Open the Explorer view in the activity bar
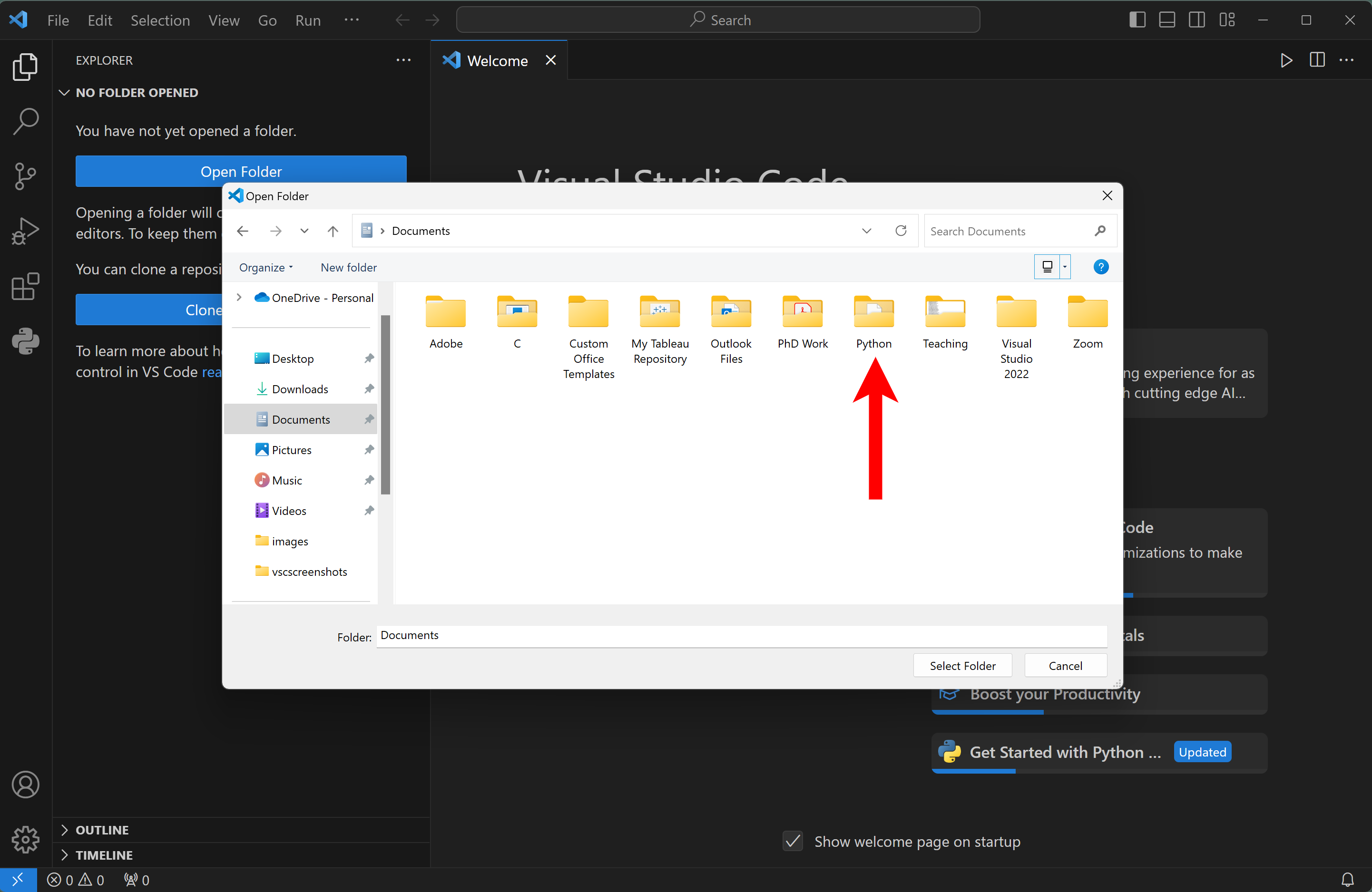Viewport: 1372px width, 892px height. point(25,66)
